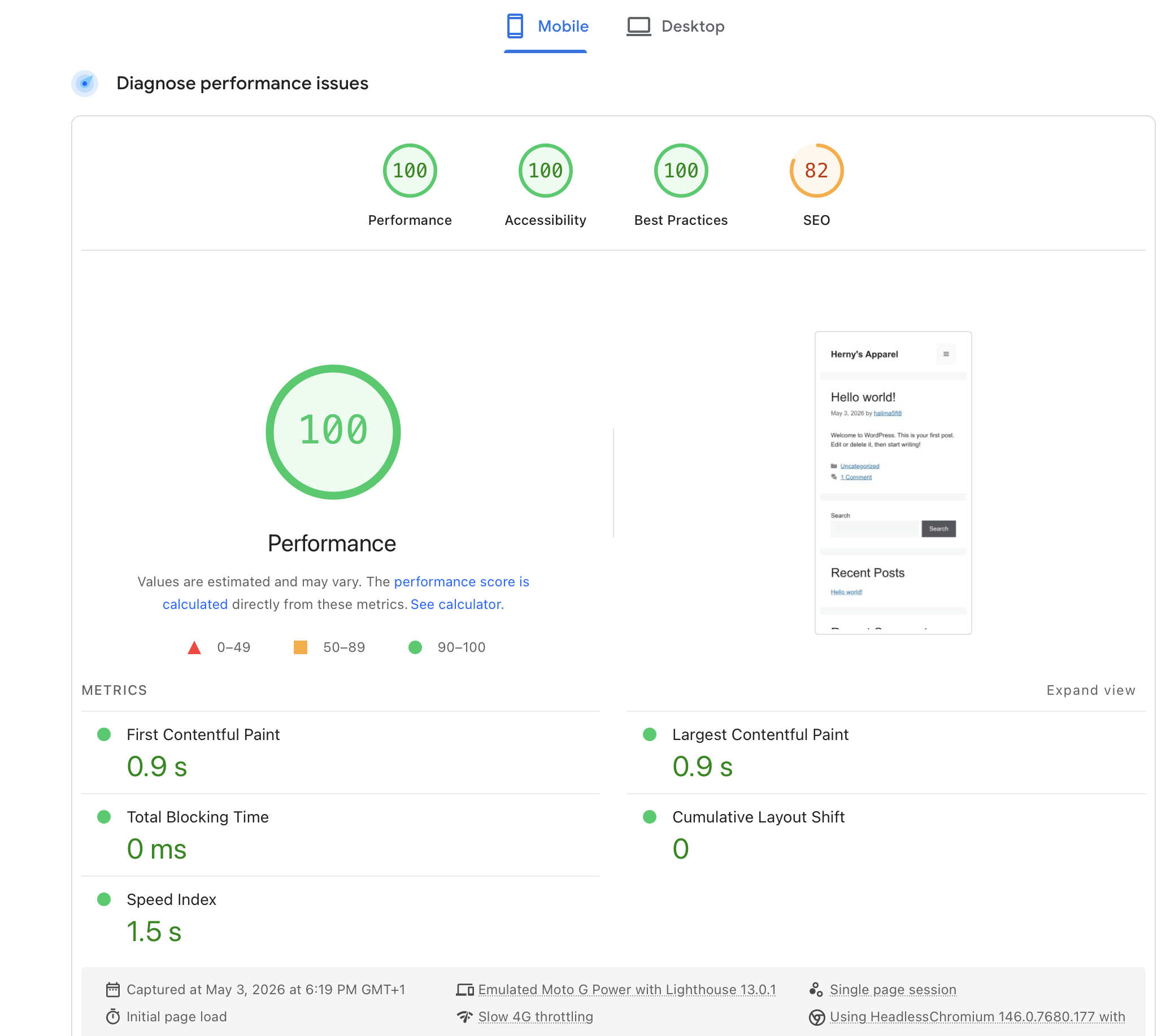
Task: Click Expand view in Metrics section
Action: click(1090, 690)
